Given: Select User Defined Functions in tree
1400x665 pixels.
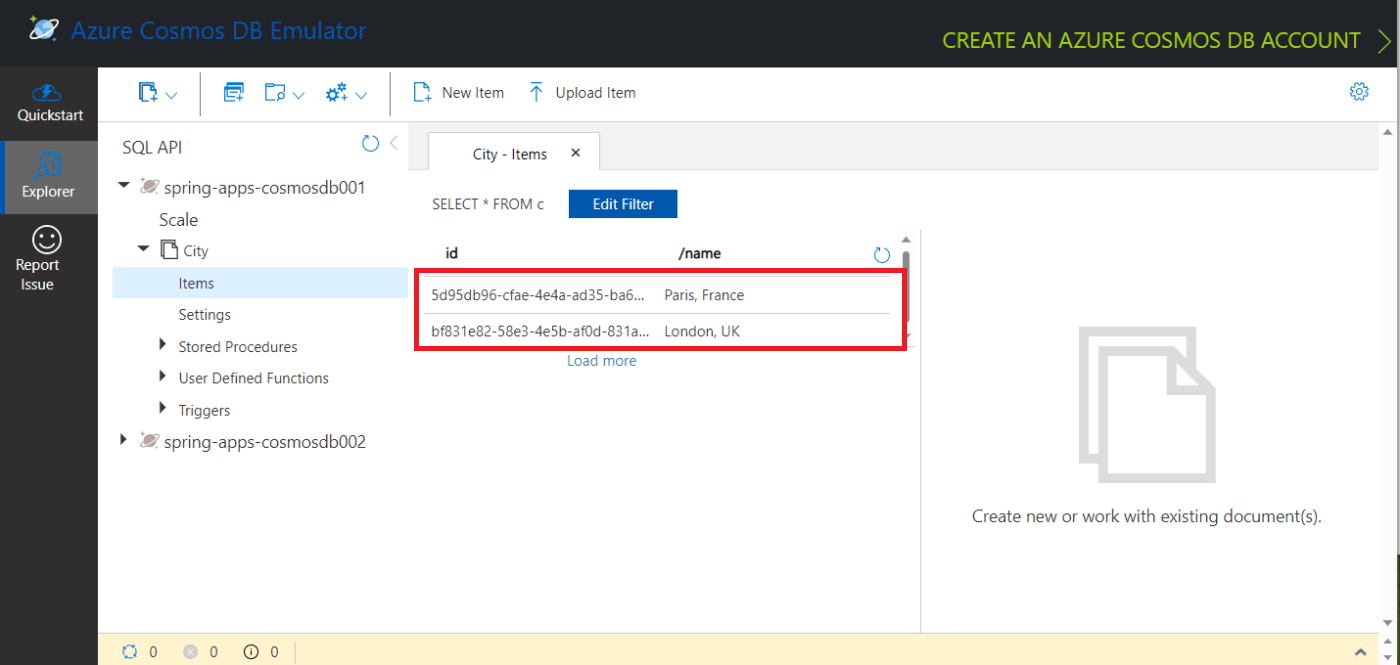Looking at the screenshot, I should pyautogui.click(x=254, y=378).
